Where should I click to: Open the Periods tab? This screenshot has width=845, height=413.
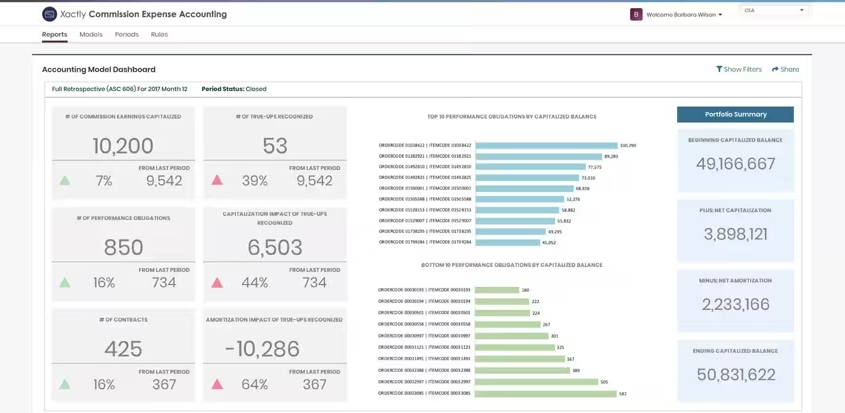pyautogui.click(x=127, y=35)
